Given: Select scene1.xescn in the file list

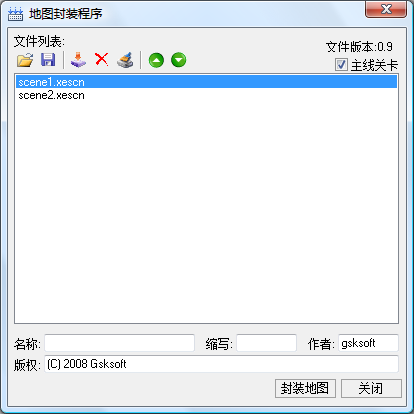Looking at the screenshot, I should point(206,82).
